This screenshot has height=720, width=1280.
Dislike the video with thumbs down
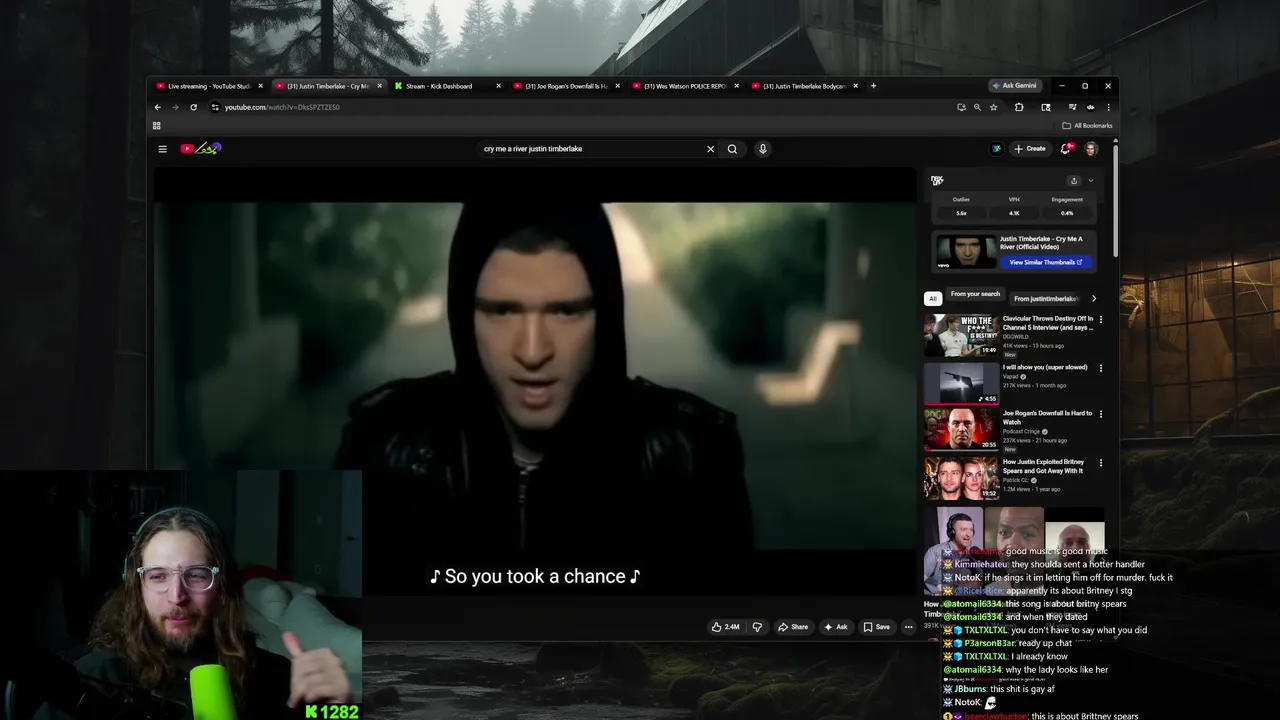coord(757,627)
